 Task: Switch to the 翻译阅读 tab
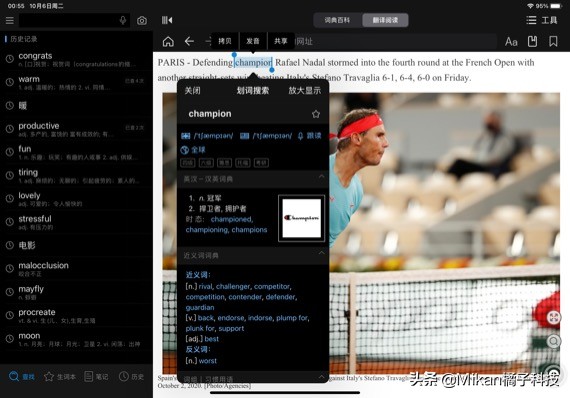click(x=385, y=20)
